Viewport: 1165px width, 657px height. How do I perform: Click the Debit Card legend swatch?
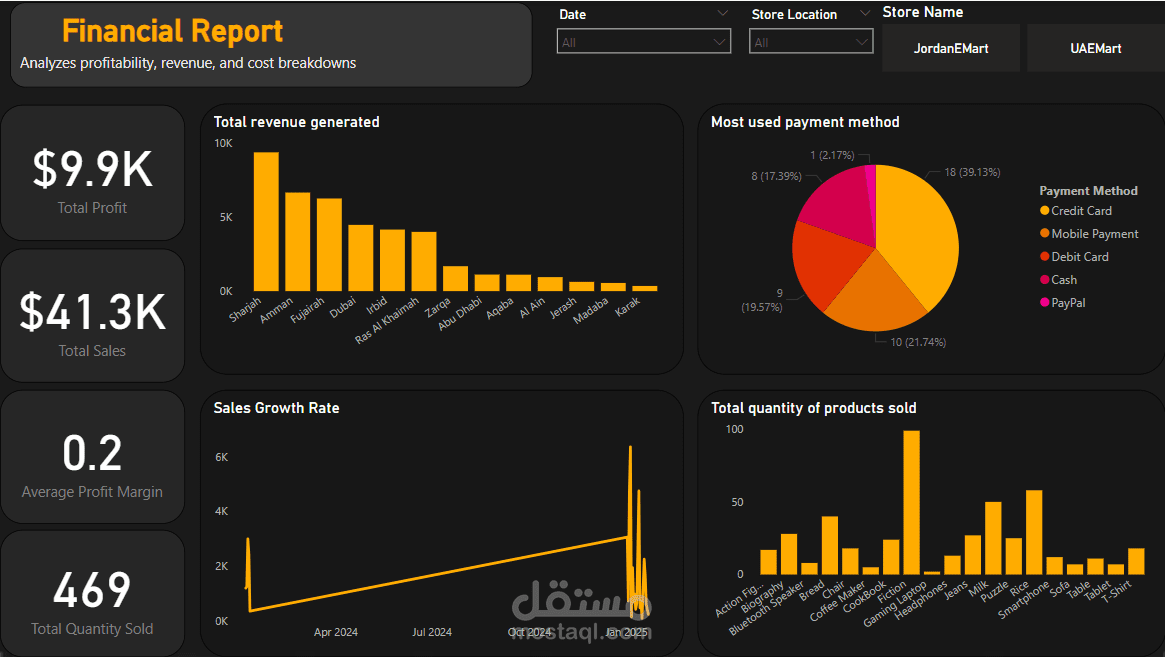pyautogui.click(x=1045, y=256)
